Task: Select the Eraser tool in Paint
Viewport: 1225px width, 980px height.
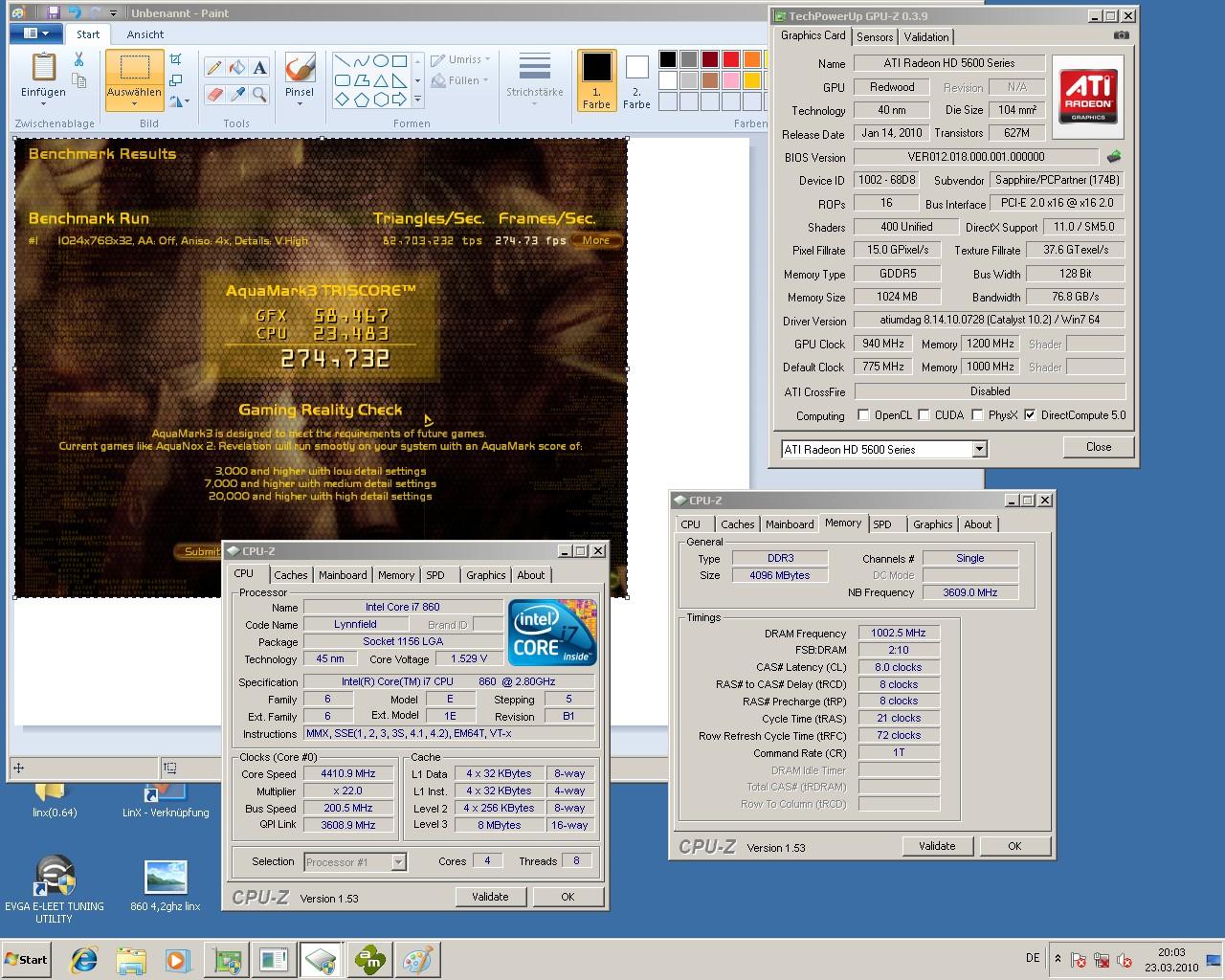Action: (213, 94)
